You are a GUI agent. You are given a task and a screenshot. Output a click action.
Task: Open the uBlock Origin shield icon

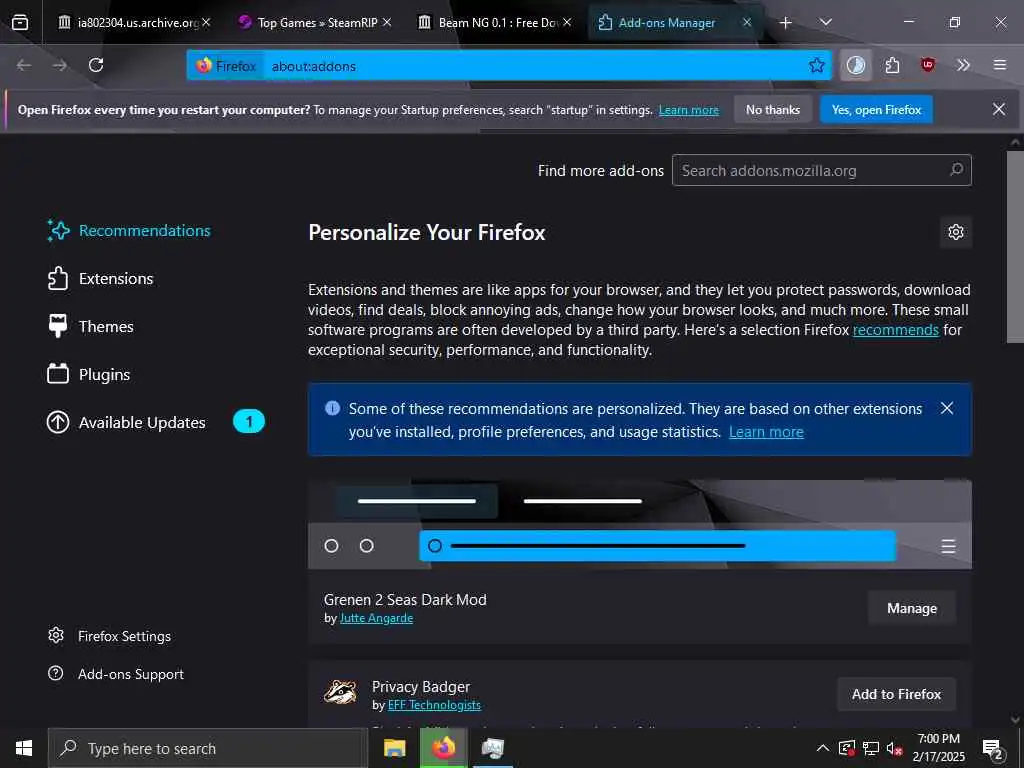pyautogui.click(x=927, y=65)
